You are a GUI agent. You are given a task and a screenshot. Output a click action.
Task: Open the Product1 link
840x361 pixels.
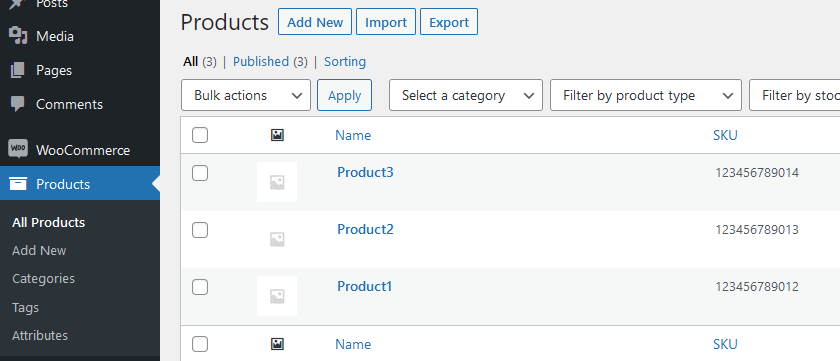tap(364, 287)
